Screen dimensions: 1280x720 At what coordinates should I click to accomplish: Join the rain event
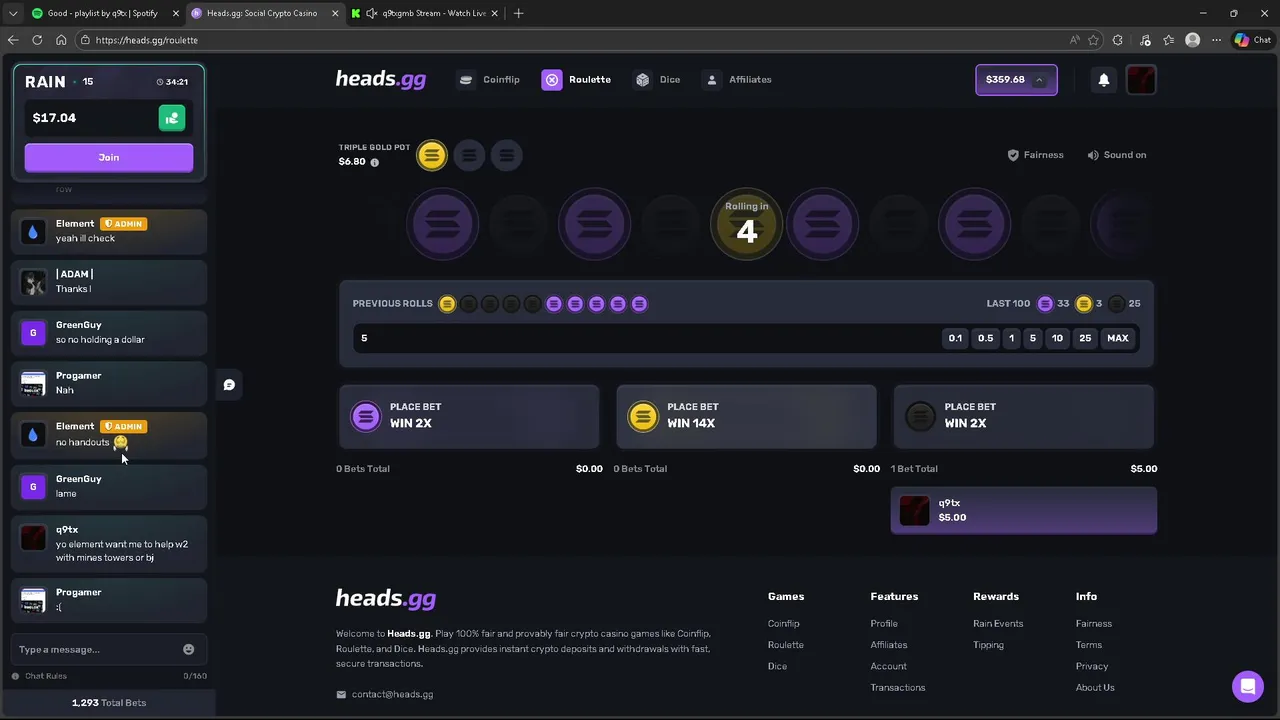[x=109, y=157]
